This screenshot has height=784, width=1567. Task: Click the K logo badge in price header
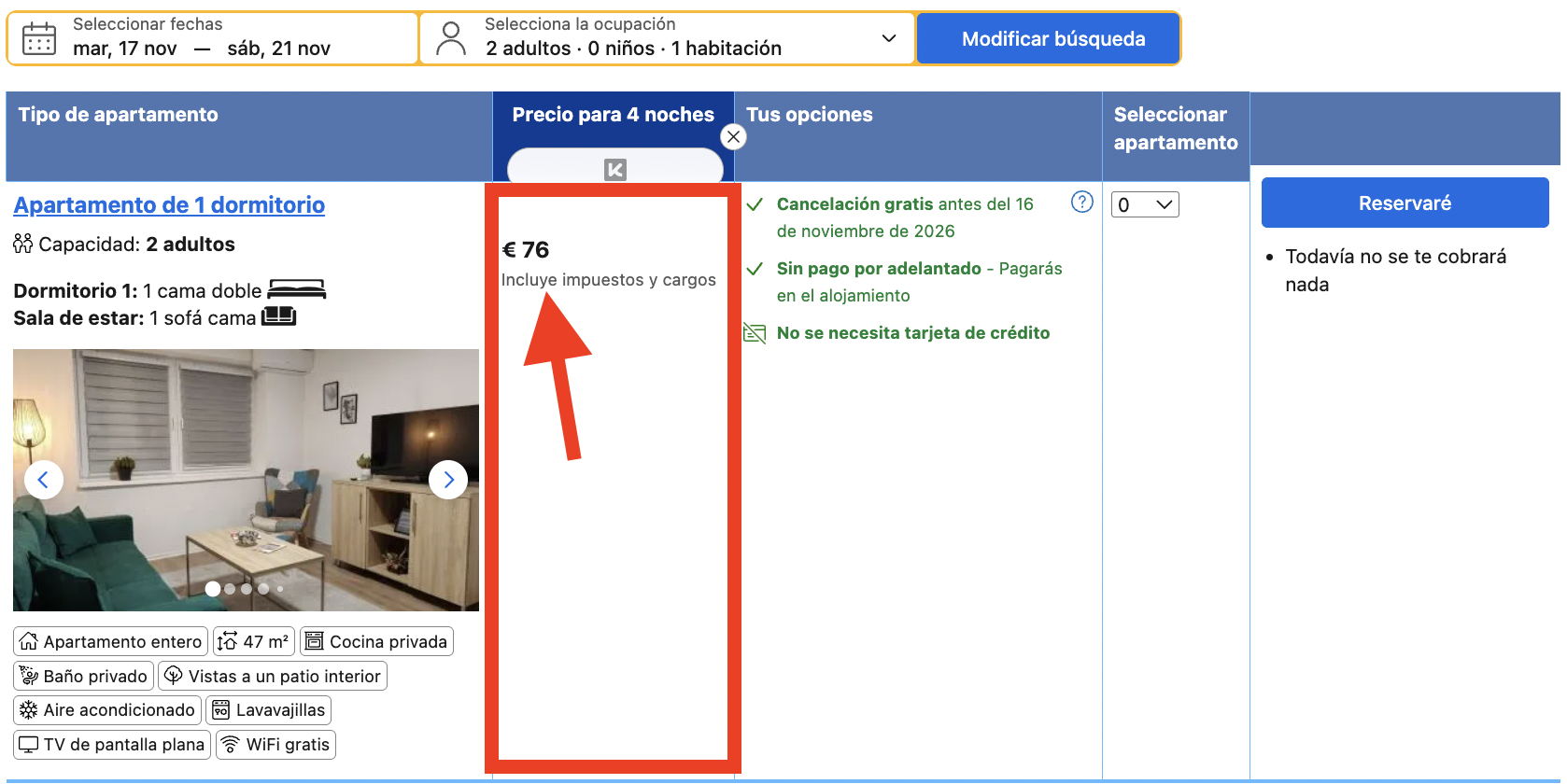[x=614, y=169]
